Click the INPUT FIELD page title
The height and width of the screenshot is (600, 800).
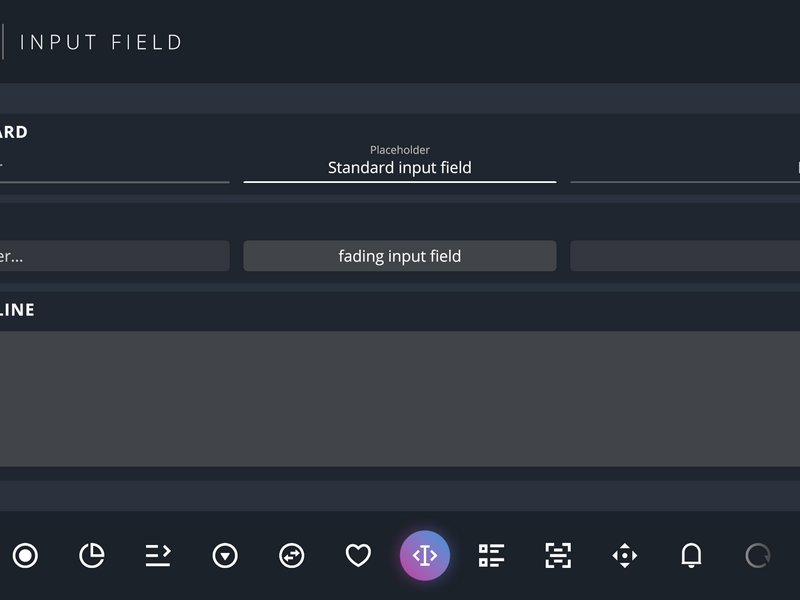coord(101,42)
